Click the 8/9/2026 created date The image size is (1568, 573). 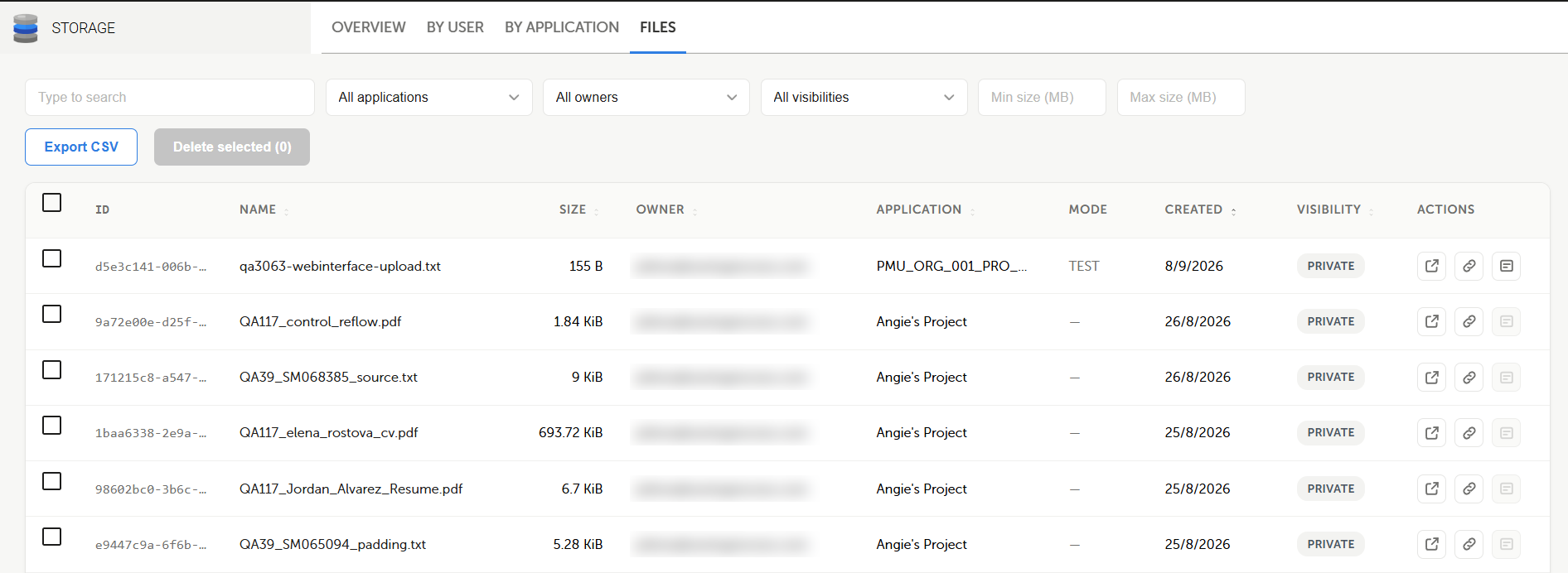1194,266
